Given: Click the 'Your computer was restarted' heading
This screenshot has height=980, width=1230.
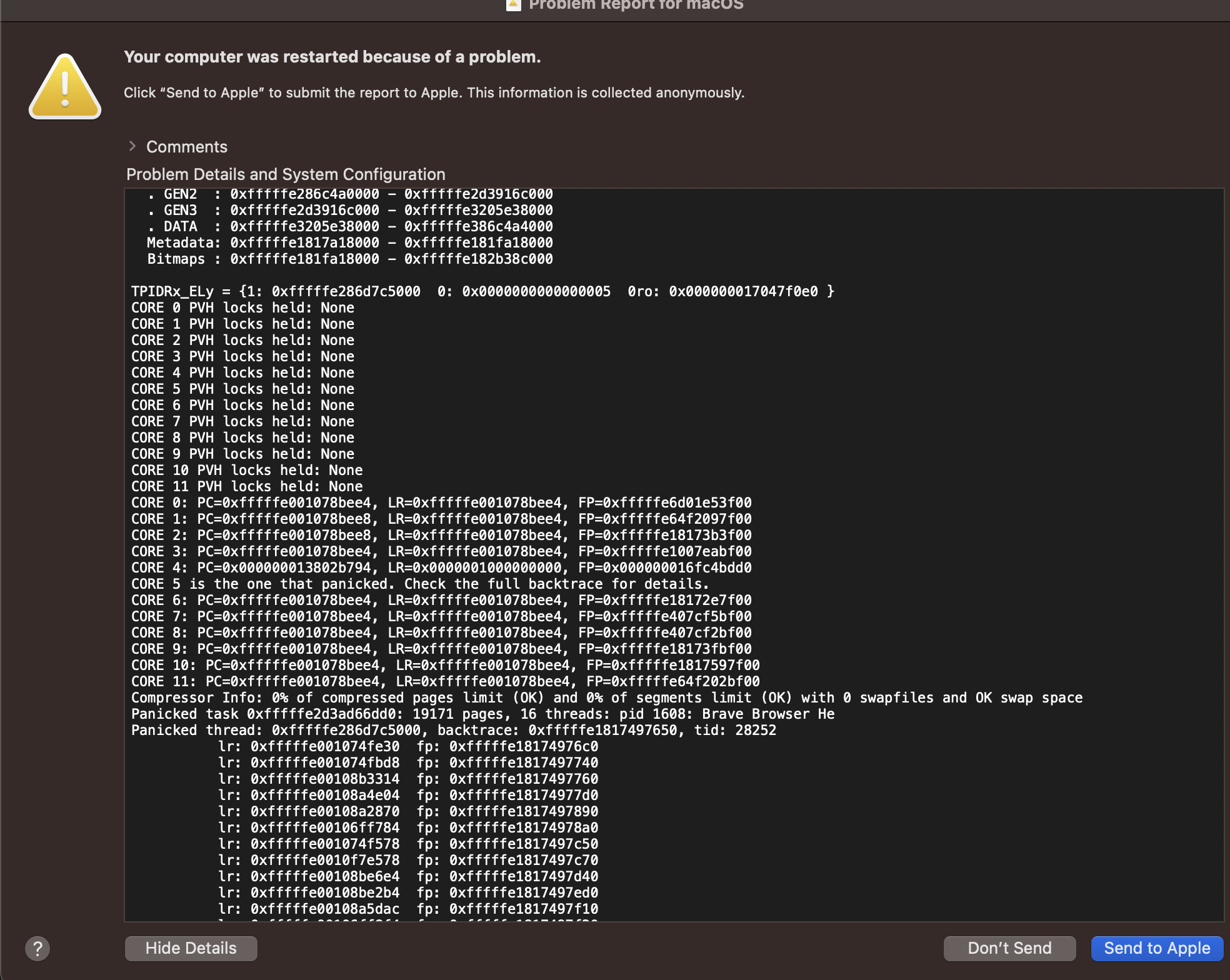Looking at the screenshot, I should point(332,57).
